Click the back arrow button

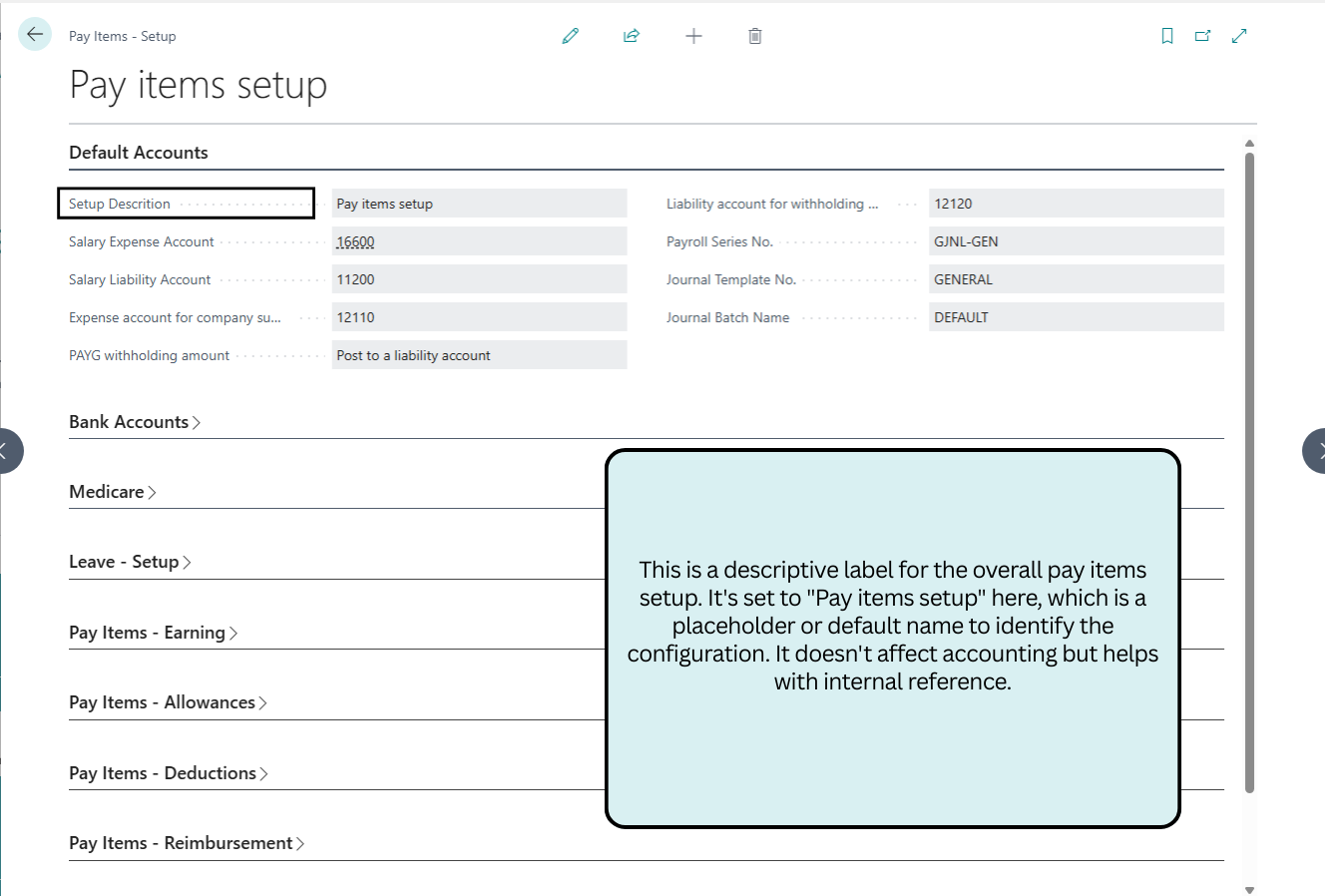(x=35, y=35)
